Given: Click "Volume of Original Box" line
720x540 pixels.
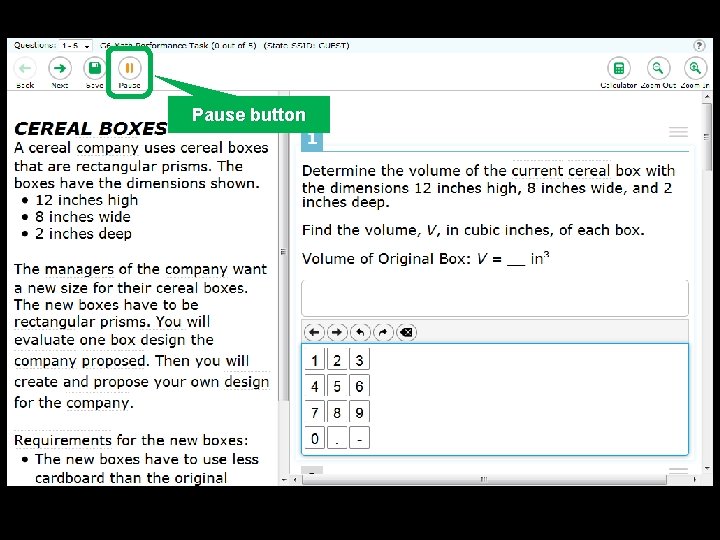Looking at the screenshot, I should click(x=426, y=259).
